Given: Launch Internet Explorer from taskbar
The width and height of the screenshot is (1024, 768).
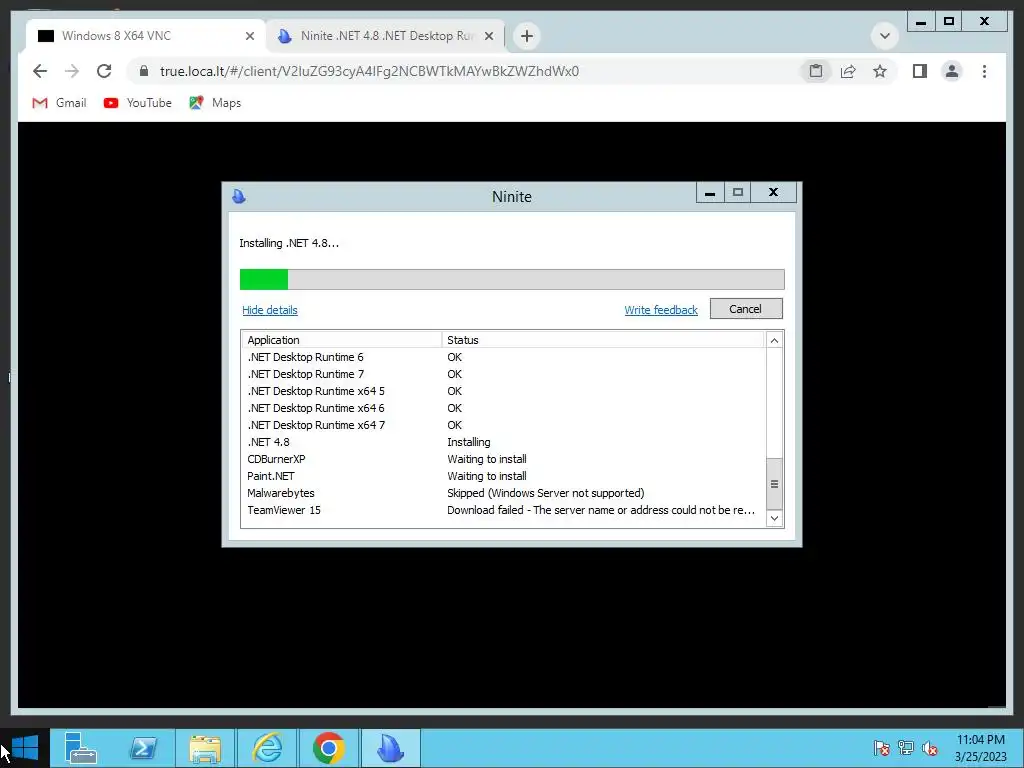Looking at the screenshot, I should (266, 748).
